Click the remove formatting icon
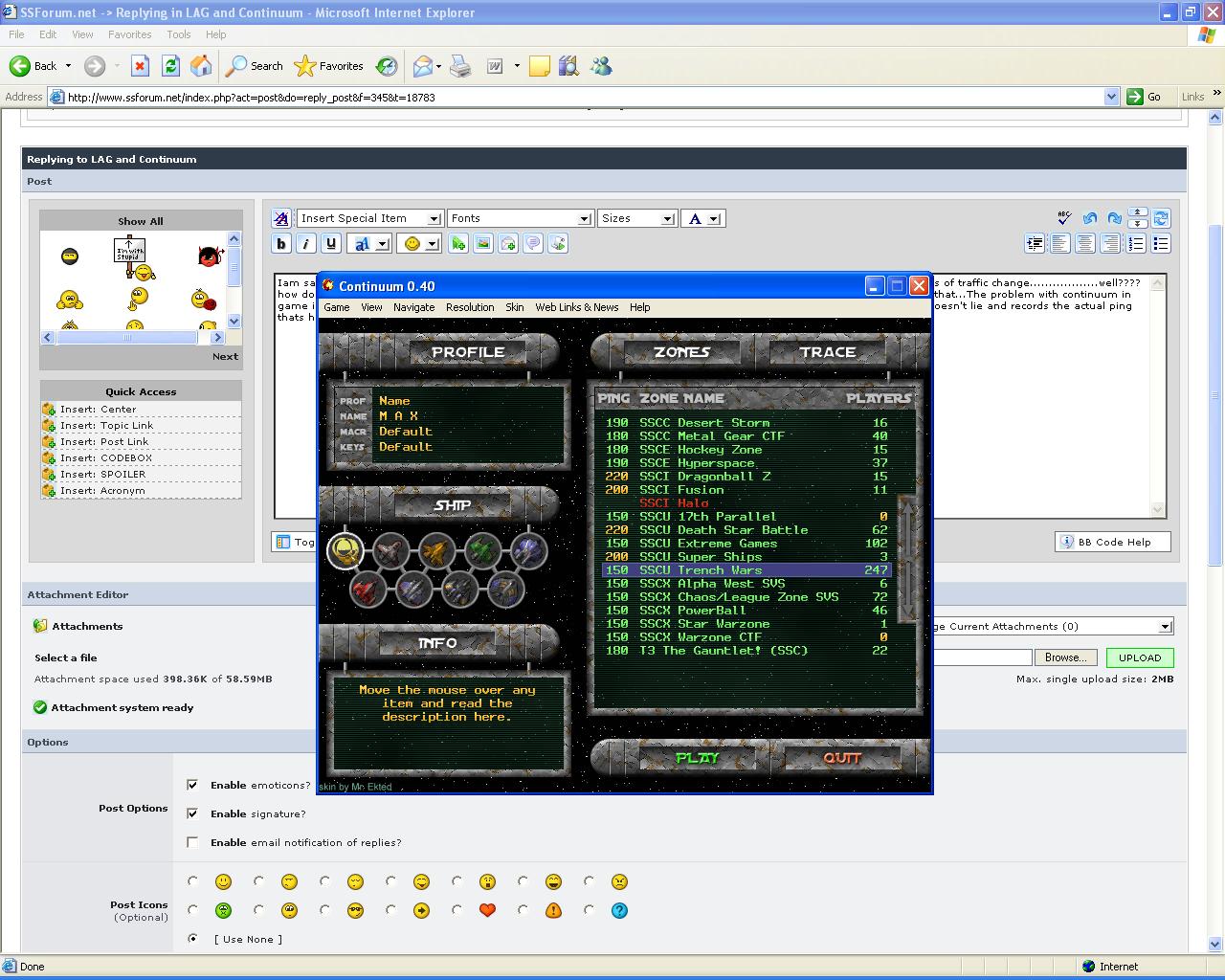1225x980 pixels. click(x=281, y=219)
